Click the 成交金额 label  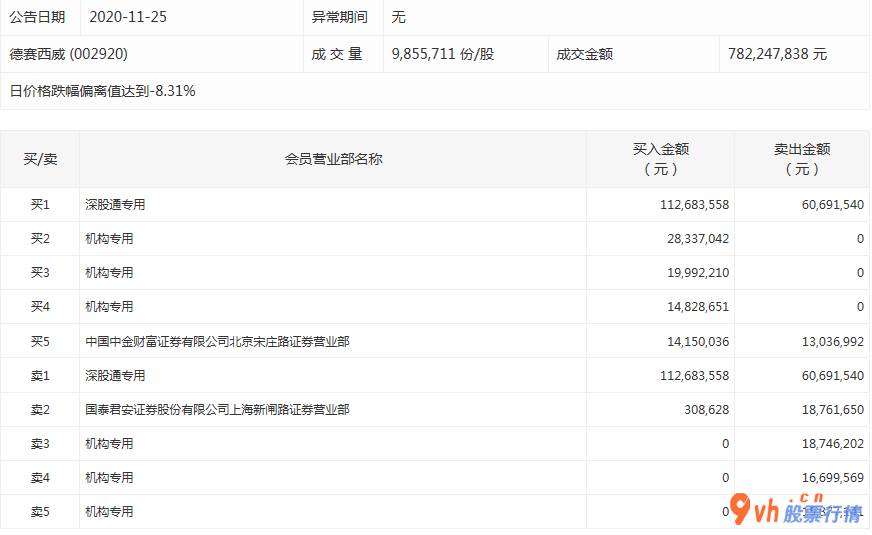[x=584, y=54]
